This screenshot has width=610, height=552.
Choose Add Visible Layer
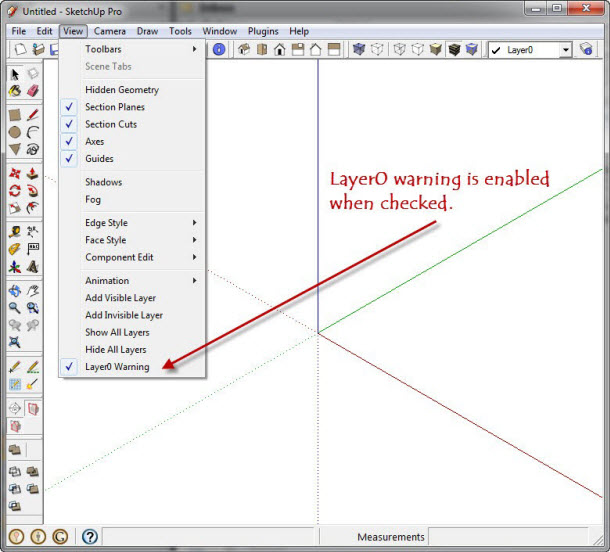(x=132, y=298)
